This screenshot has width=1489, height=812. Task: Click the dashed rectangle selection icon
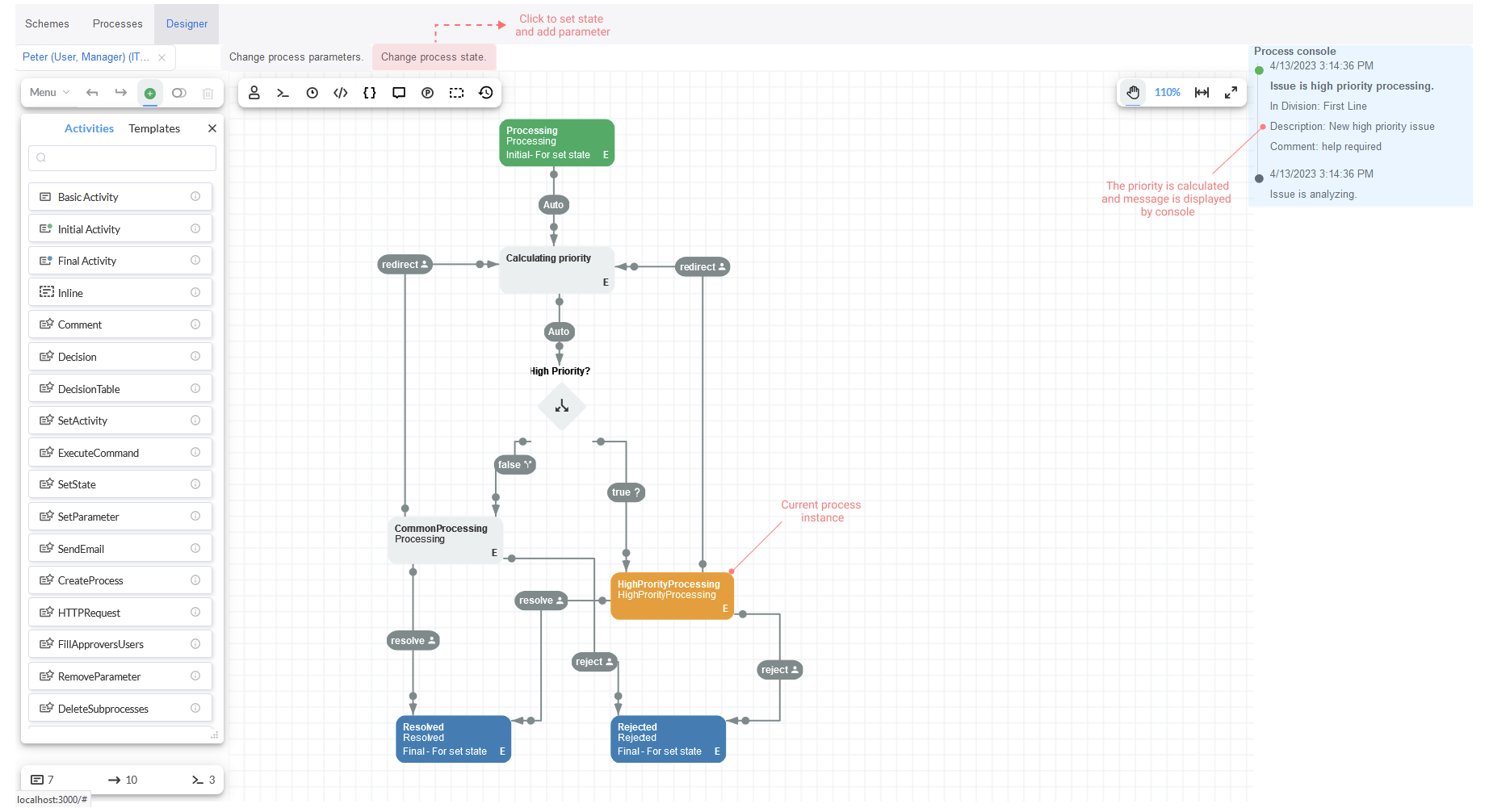point(457,93)
